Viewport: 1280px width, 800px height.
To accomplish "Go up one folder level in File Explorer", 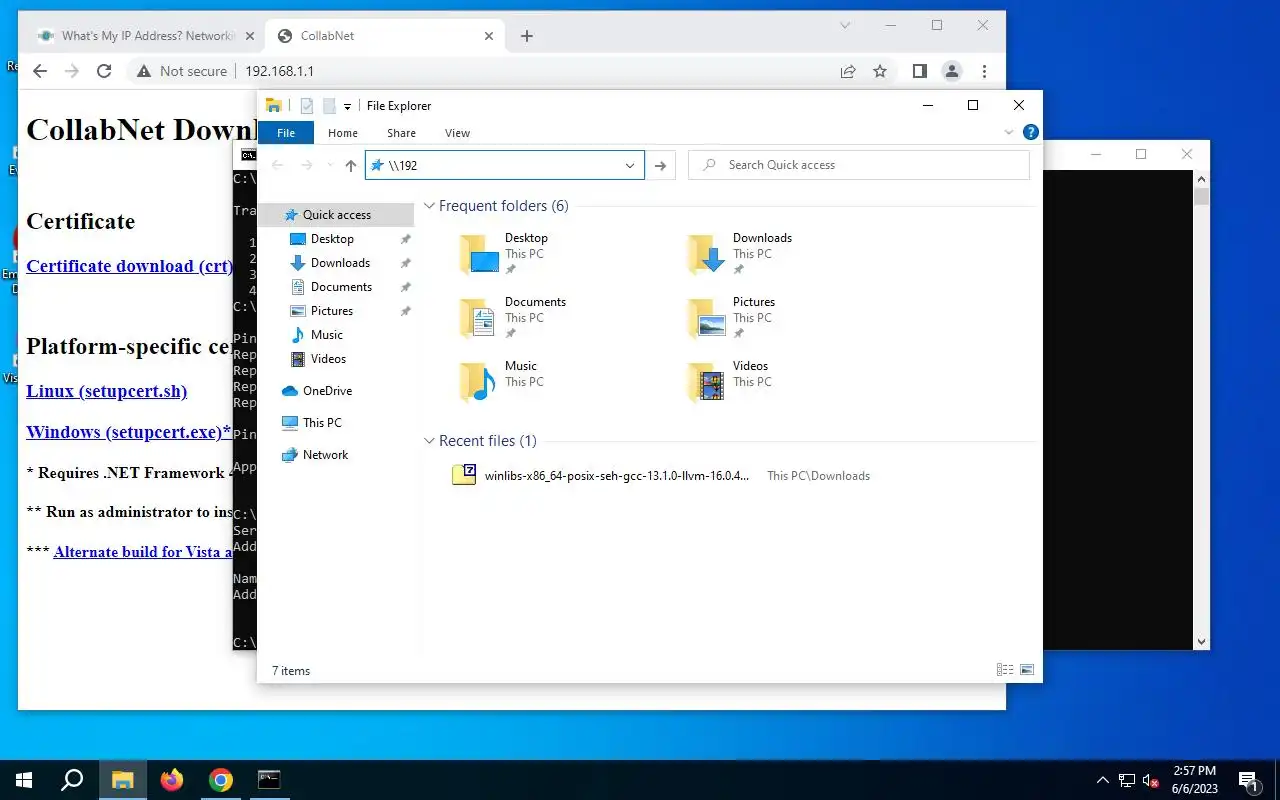I will pyautogui.click(x=350, y=165).
